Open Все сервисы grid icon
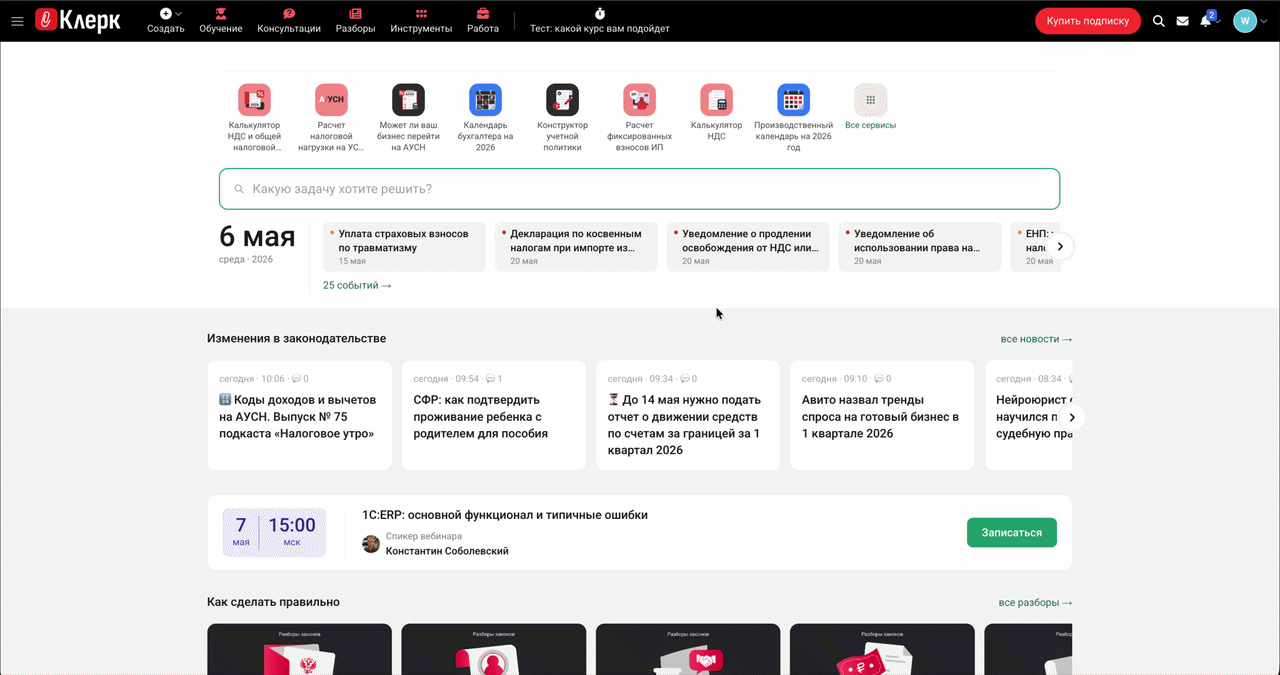This screenshot has height=675, width=1280. (x=870, y=100)
